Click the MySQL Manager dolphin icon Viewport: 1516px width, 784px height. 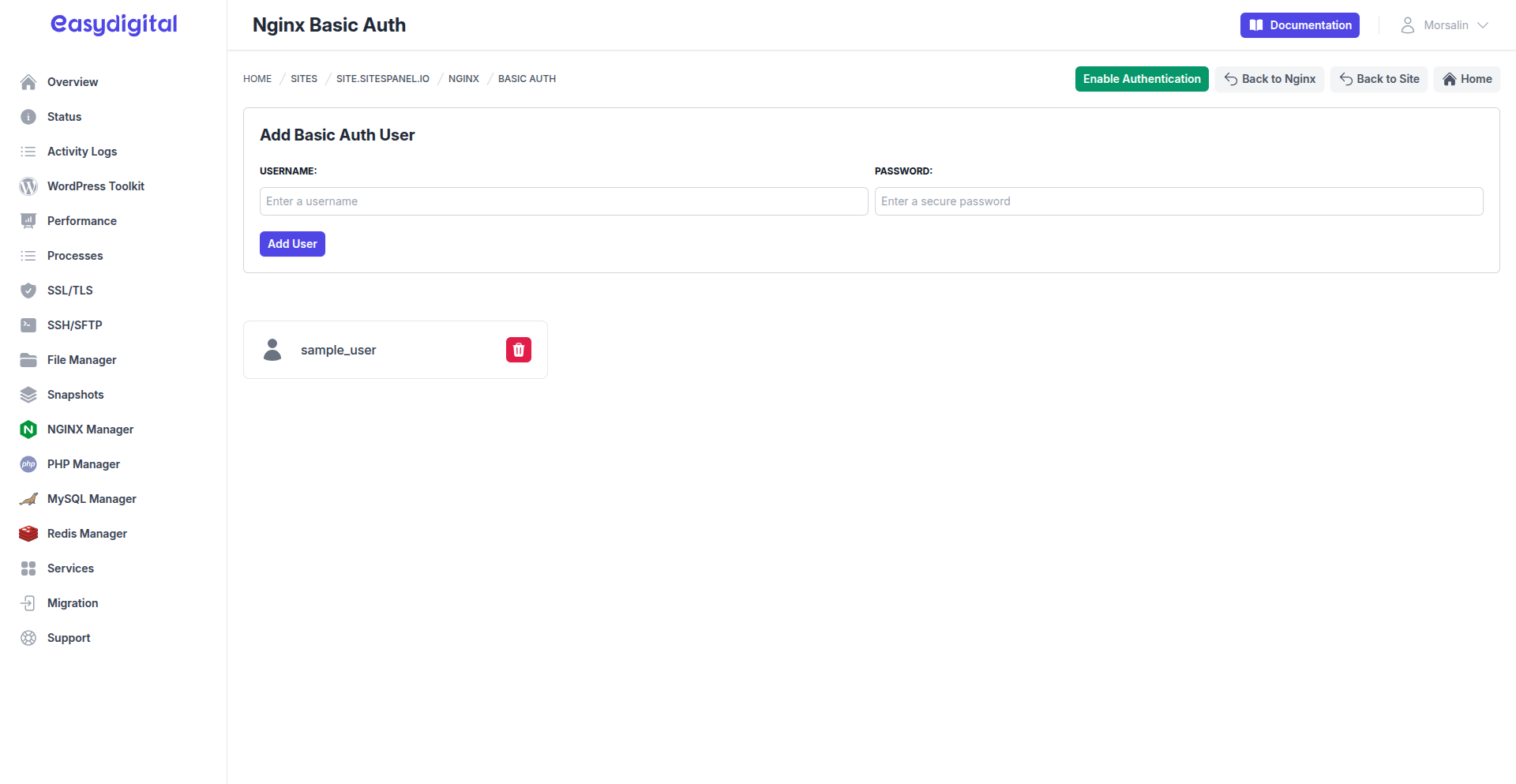28,498
